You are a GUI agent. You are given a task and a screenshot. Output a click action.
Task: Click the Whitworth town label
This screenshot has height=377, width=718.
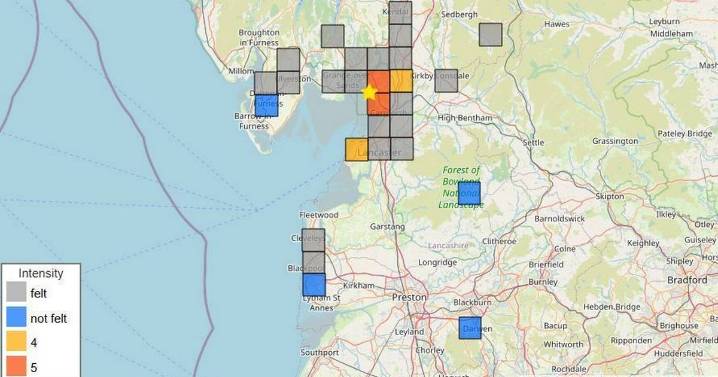(x=563, y=344)
